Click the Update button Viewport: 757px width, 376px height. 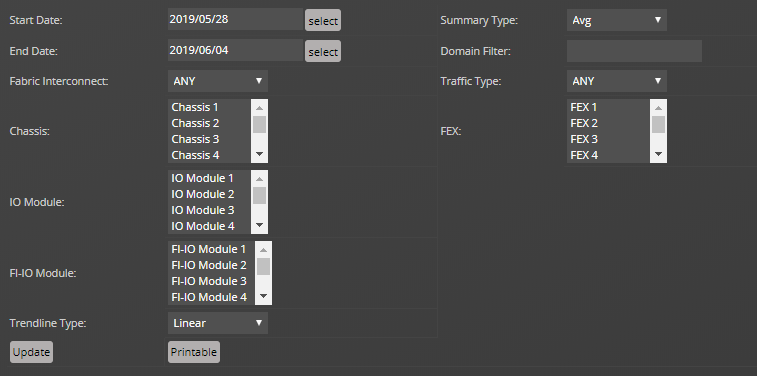31,352
